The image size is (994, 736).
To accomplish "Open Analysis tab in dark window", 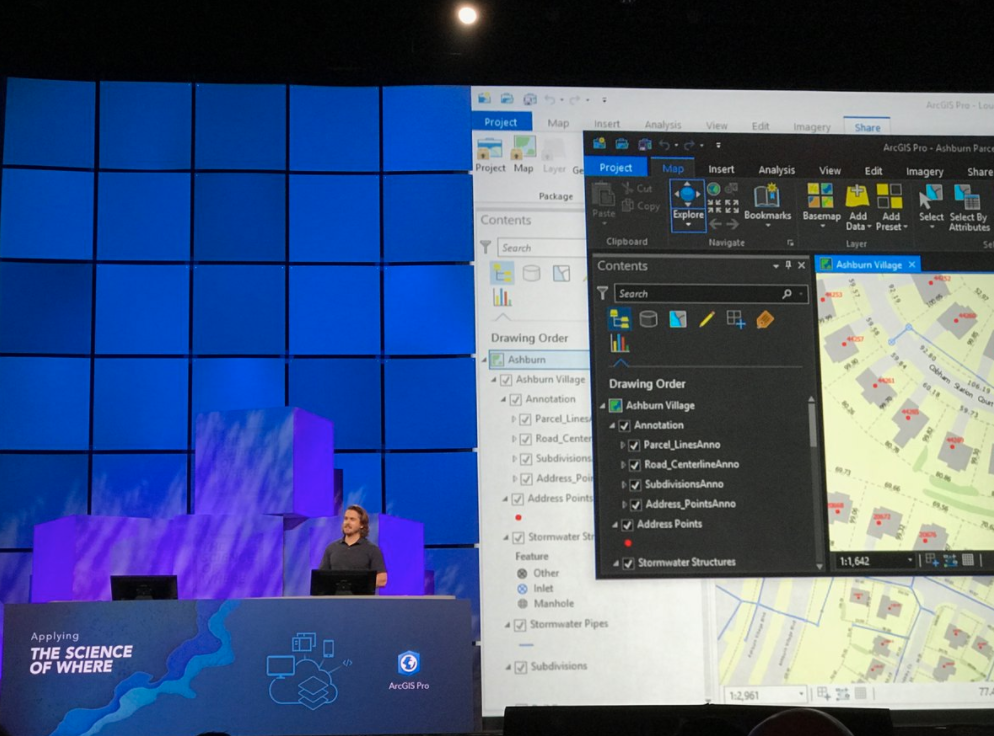I will point(777,170).
